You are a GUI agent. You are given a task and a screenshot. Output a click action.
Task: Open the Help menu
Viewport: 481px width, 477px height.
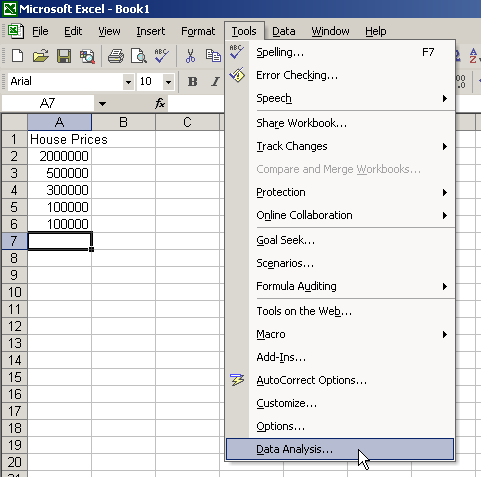376,31
